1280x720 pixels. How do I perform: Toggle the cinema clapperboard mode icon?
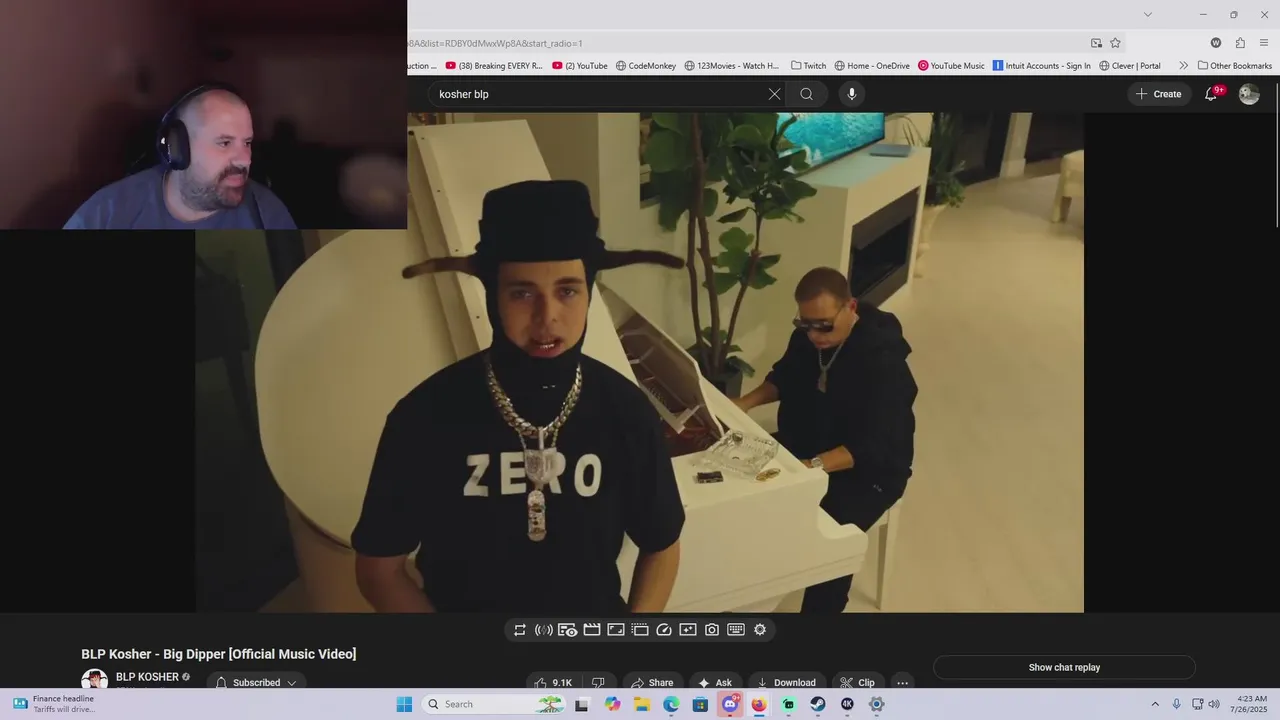pos(592,630)
